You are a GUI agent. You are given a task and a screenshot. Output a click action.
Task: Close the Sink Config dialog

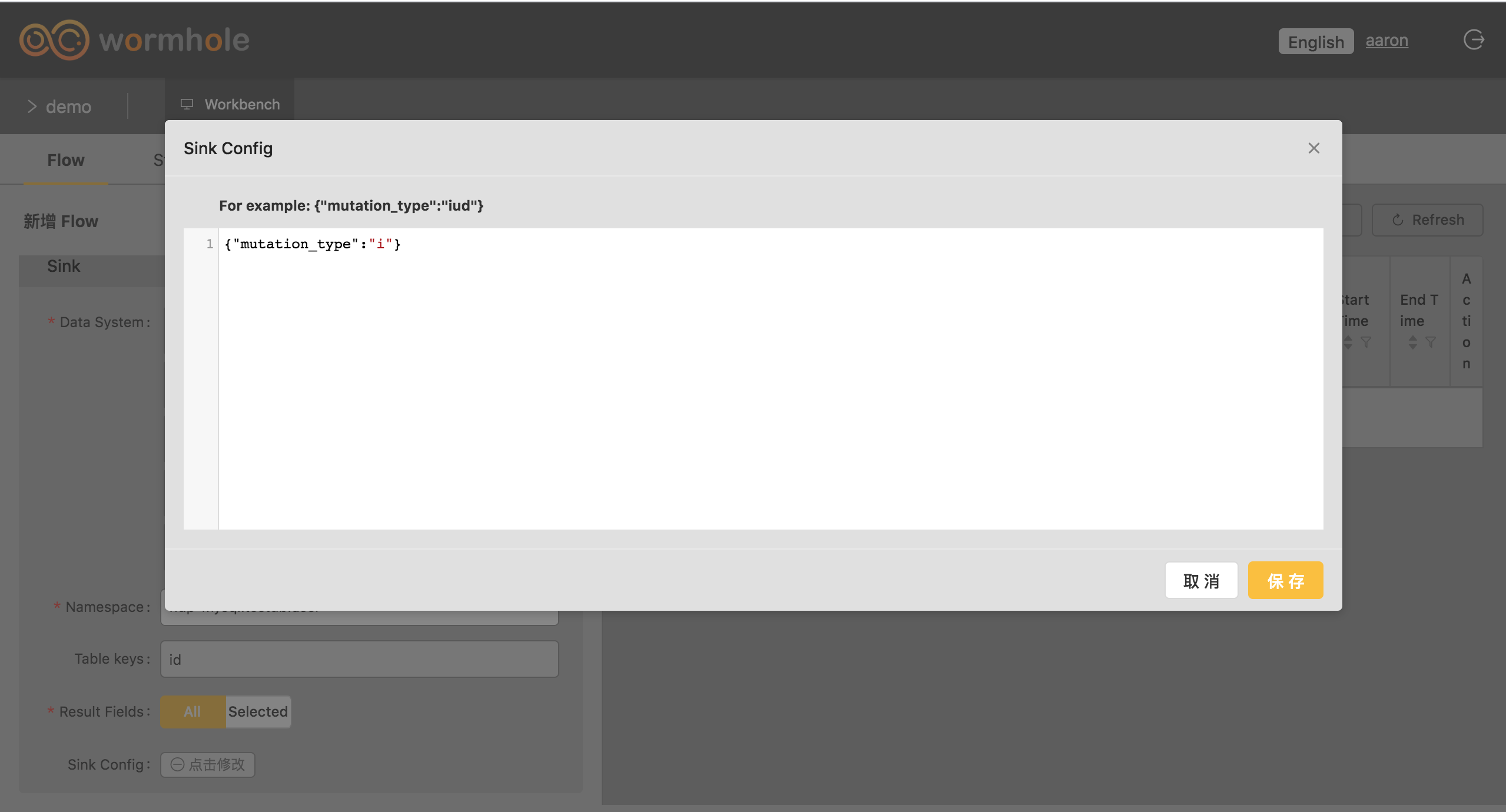pos(1313,148)
